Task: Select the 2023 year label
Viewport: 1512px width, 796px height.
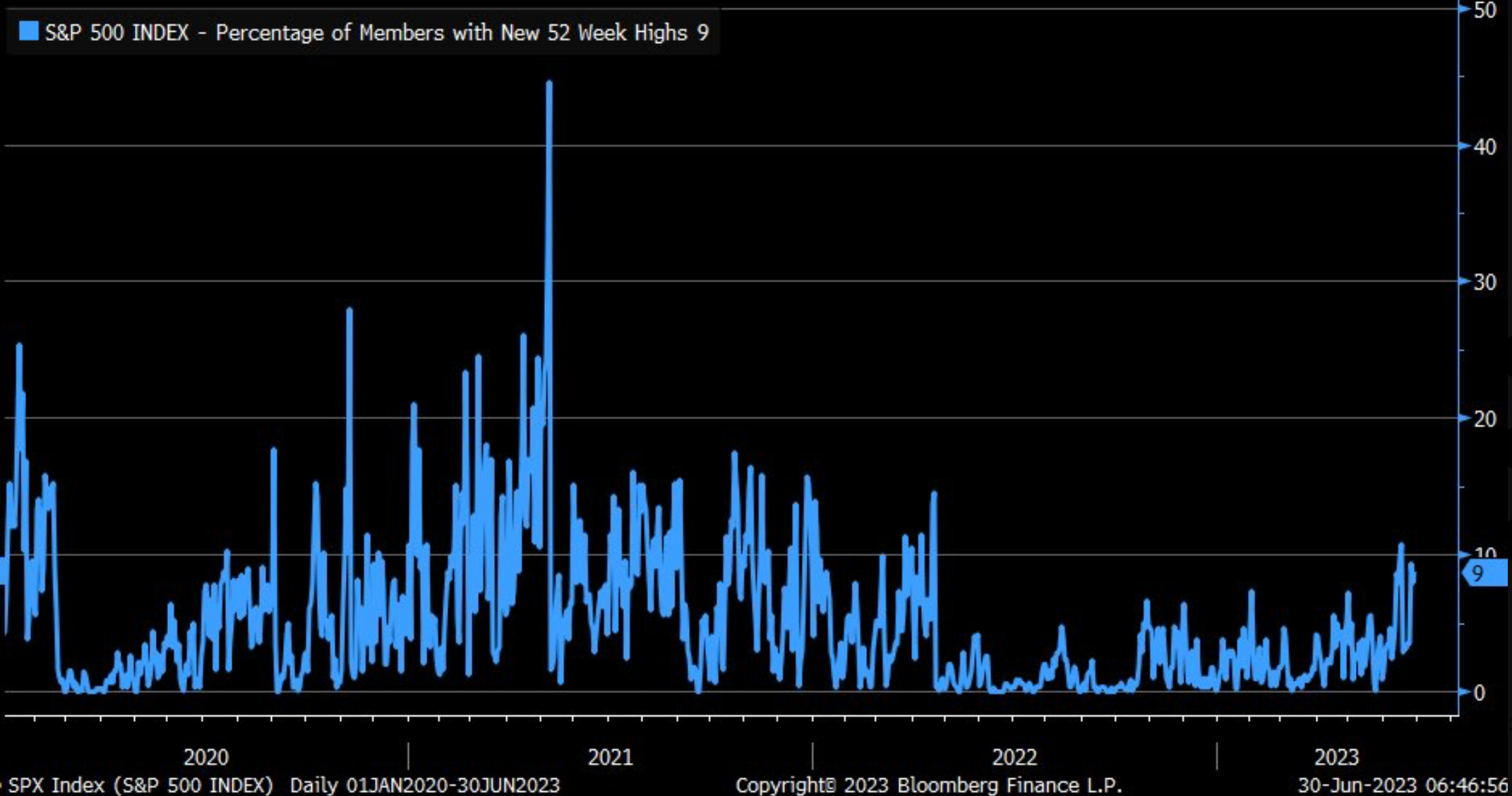Action: (x=1336, y=757)
